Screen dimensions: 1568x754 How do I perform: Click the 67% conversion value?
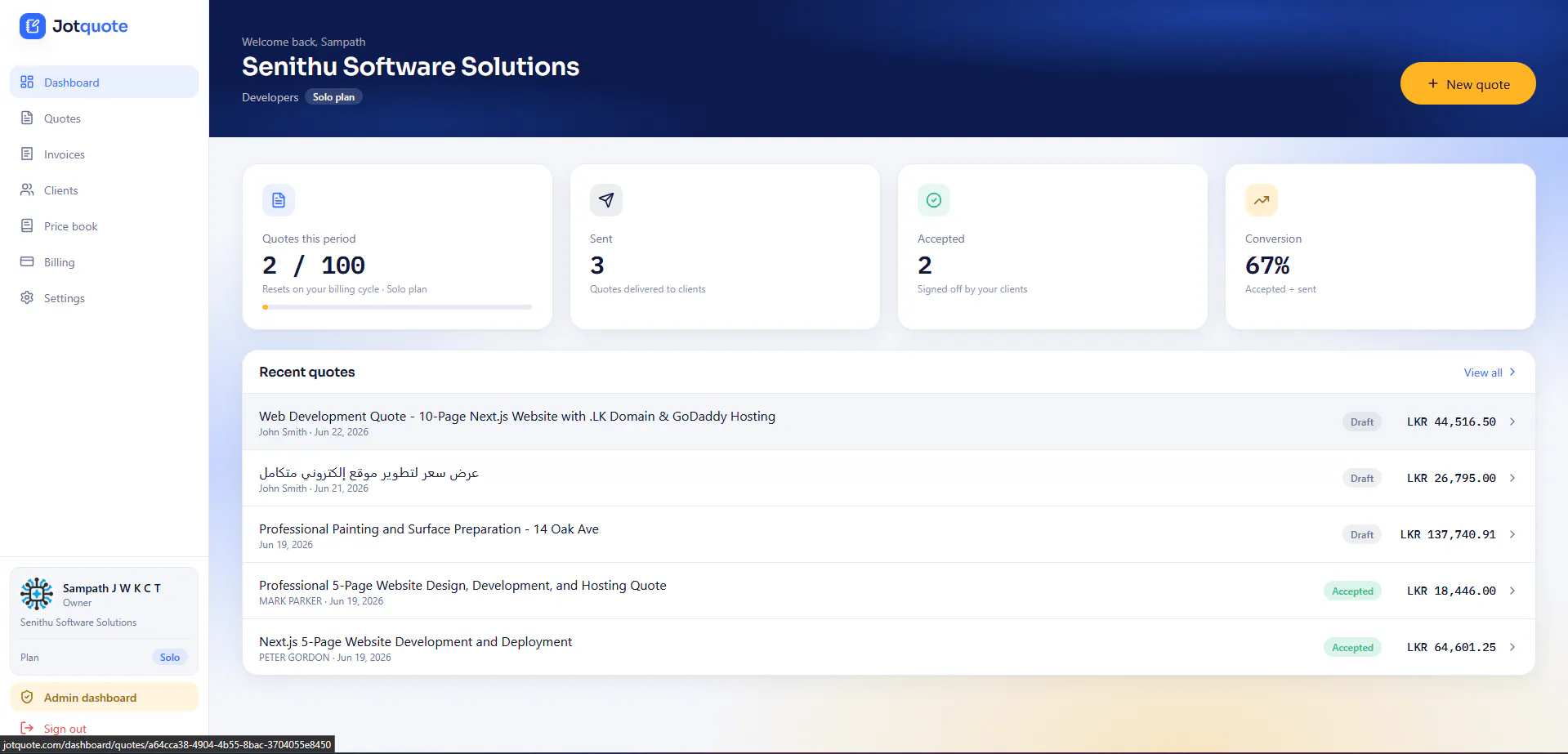coord(1267,265)
